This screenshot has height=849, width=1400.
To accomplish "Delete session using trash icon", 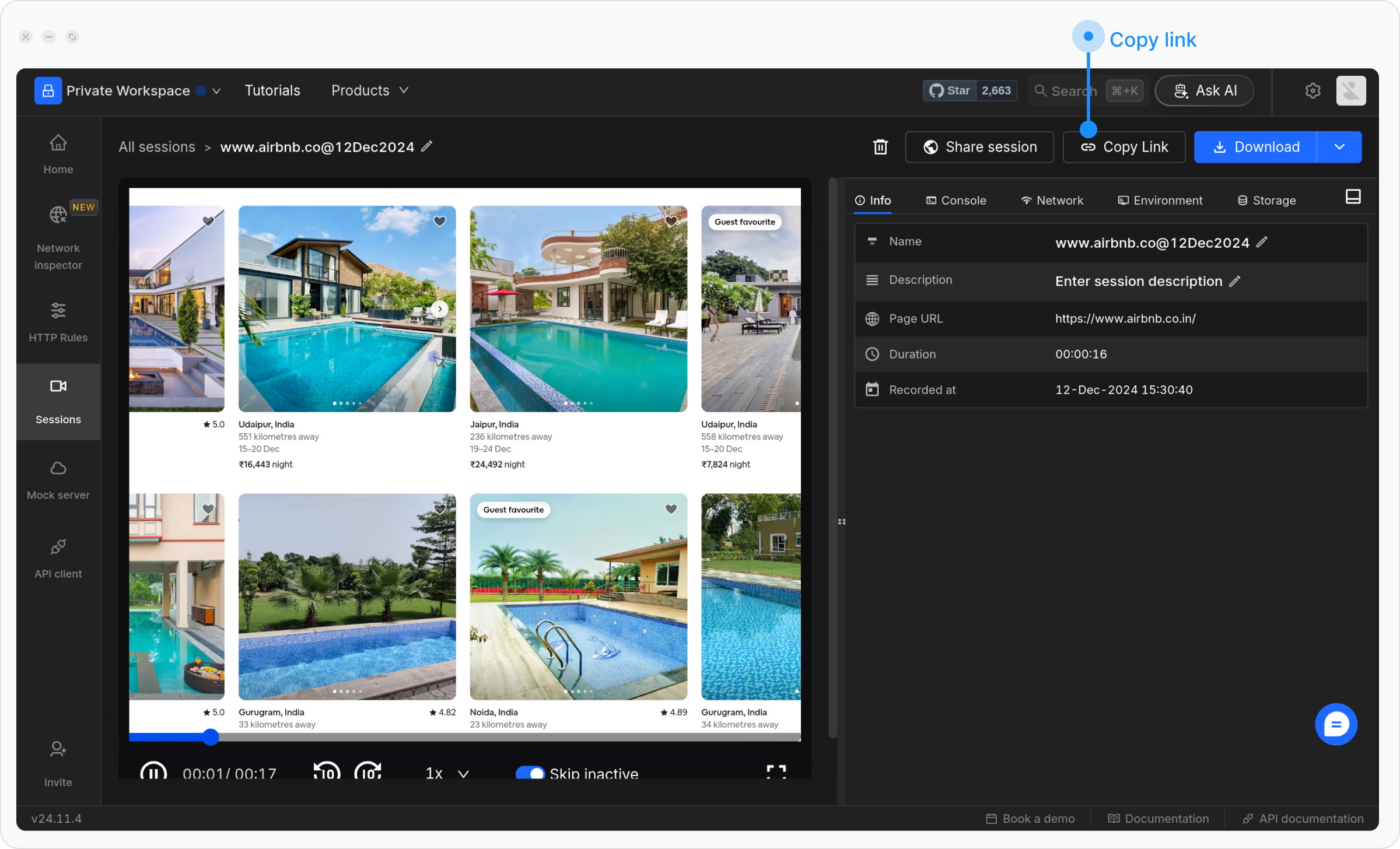I will click(880, 147).
